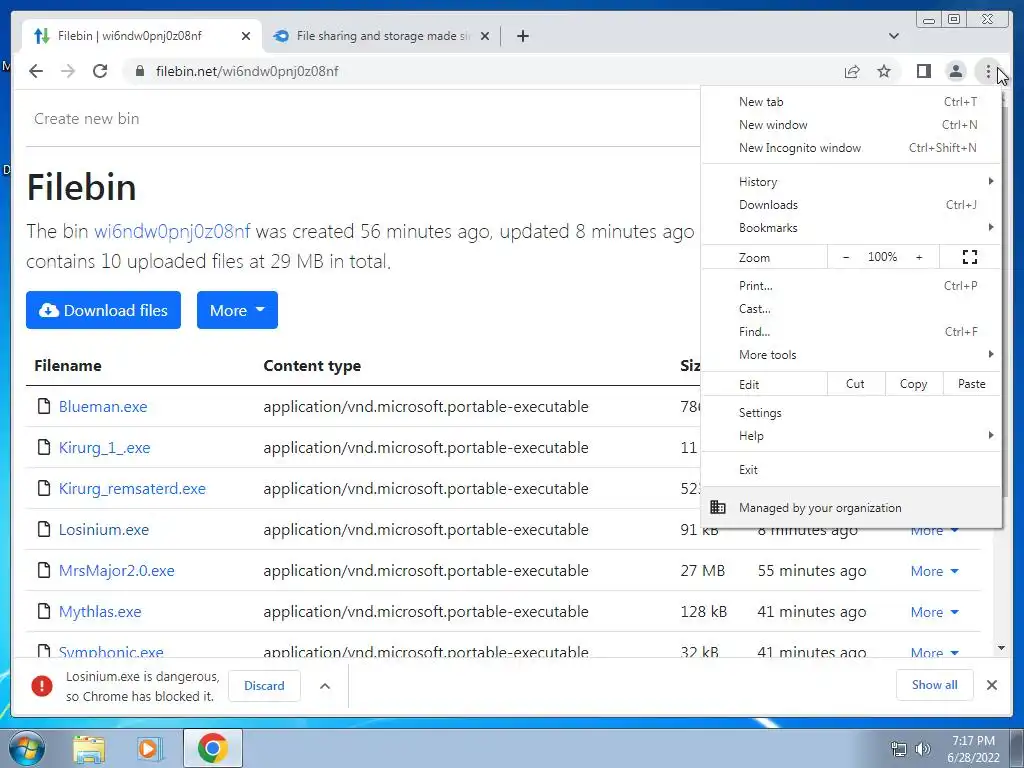Discard the blocked Losinium.exe download
Viewport: 1024px width, 768px height.
tap(264, 686)
